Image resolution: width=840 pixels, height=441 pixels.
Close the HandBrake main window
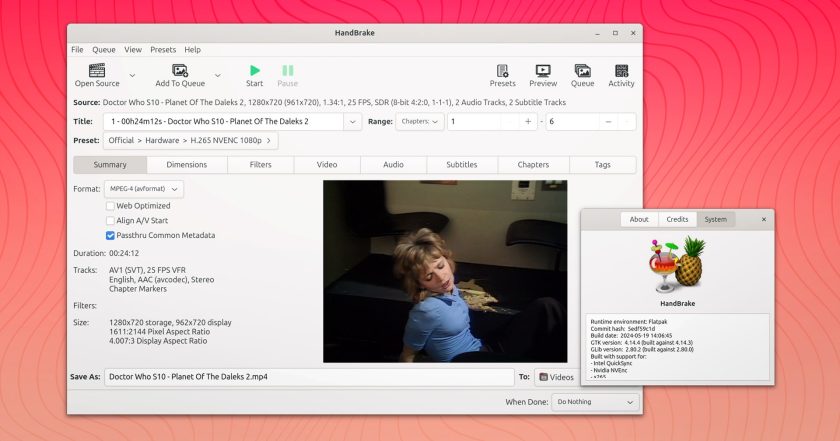(633, 33)
